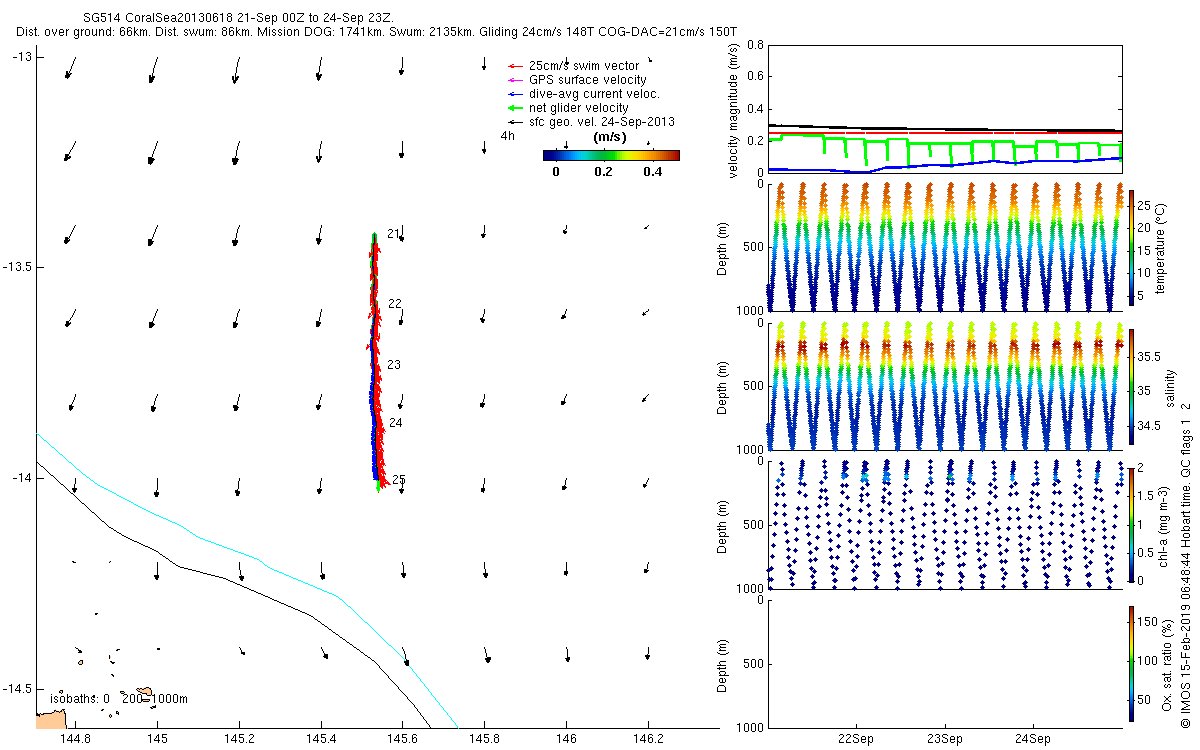Click the chl-a colorbar
Viewport: 1200px width, 750px height.
click(1131, 524)
